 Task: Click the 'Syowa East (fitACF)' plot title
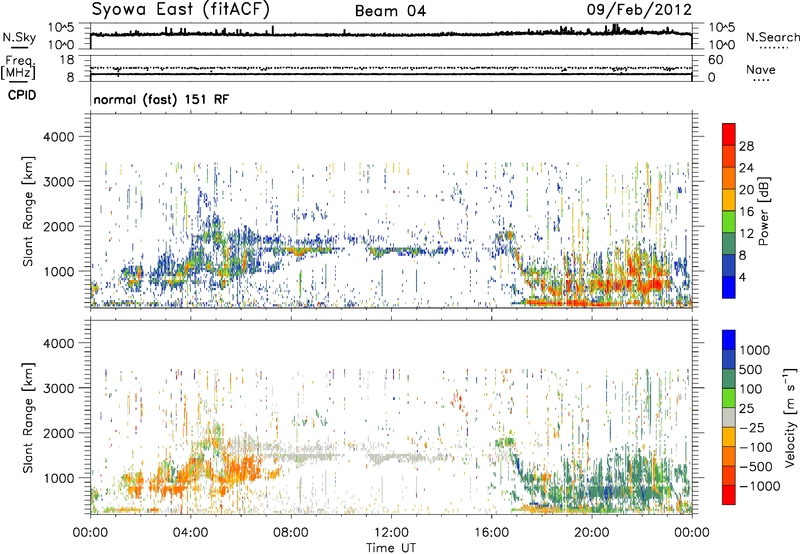(180, 10)
